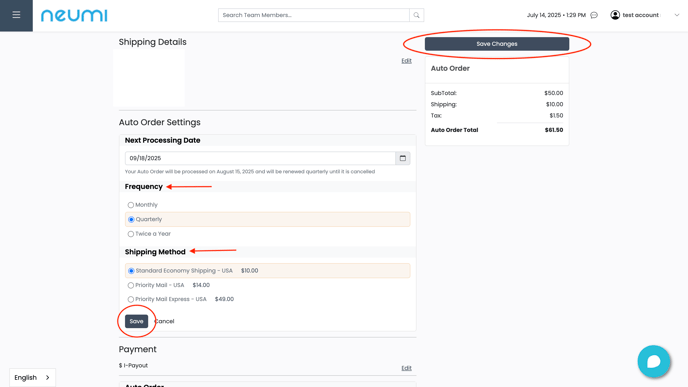This screenshot has width=688, height=387.
Task: Click the Tax $1.50 value
Action: (x=556, y=116)
